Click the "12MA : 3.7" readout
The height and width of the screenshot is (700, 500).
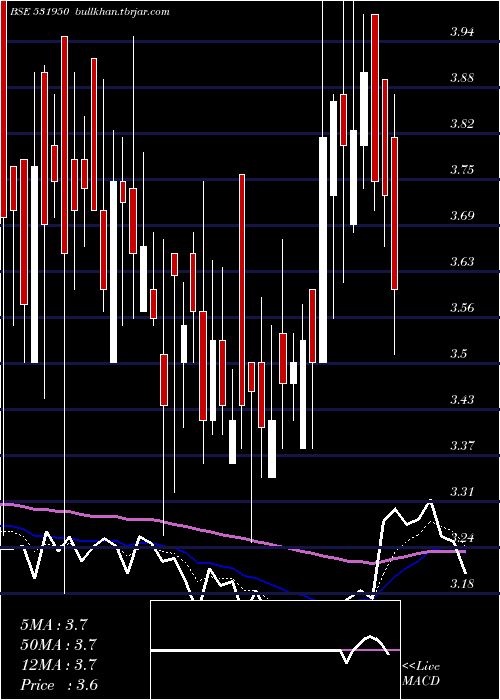coord(58,665)
